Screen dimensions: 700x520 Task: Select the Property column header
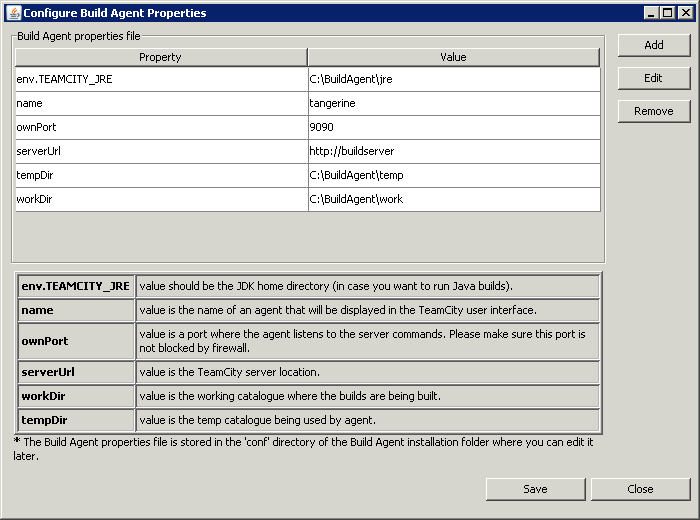(x=161, y=57)
